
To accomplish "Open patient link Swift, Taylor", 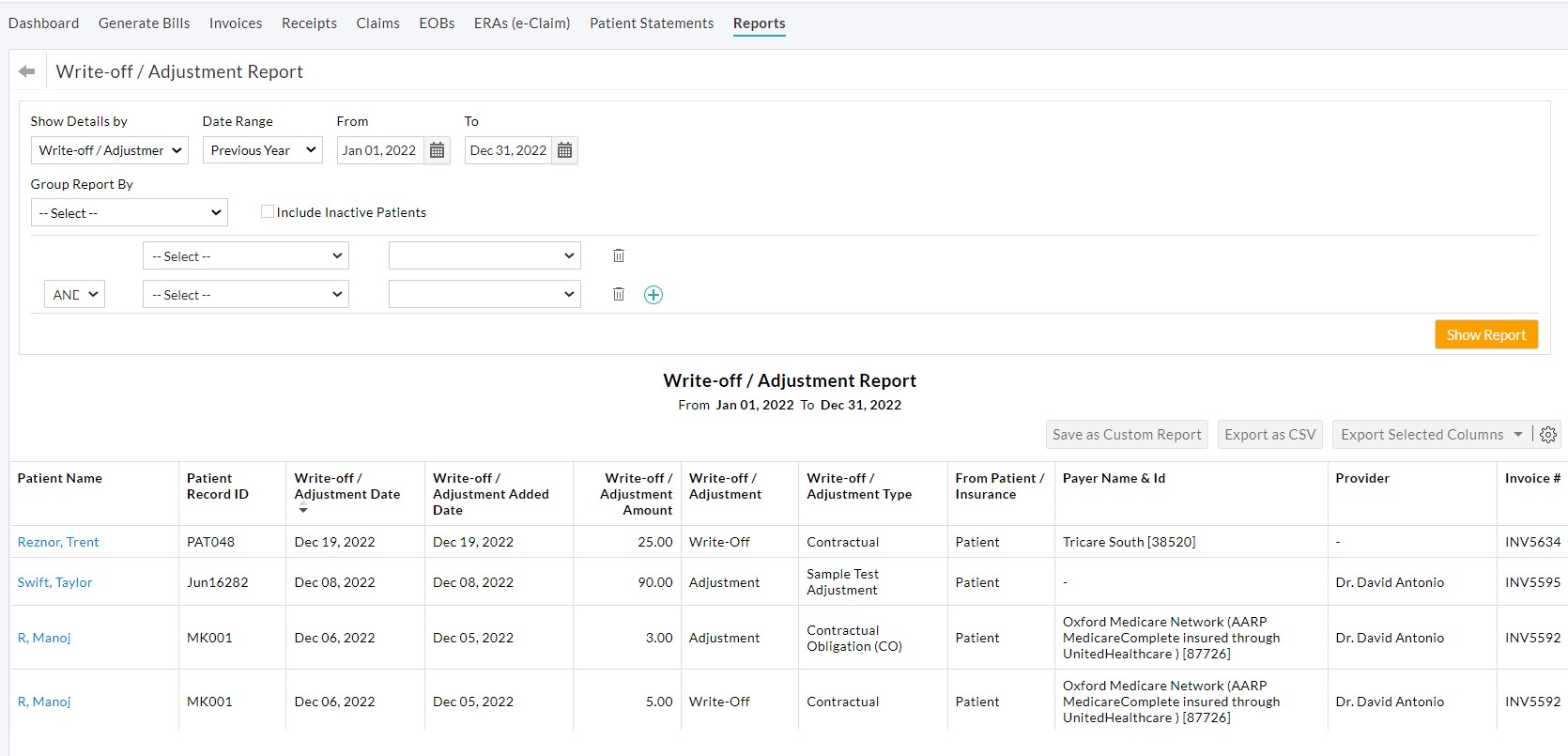I will [x=54, y=582].
